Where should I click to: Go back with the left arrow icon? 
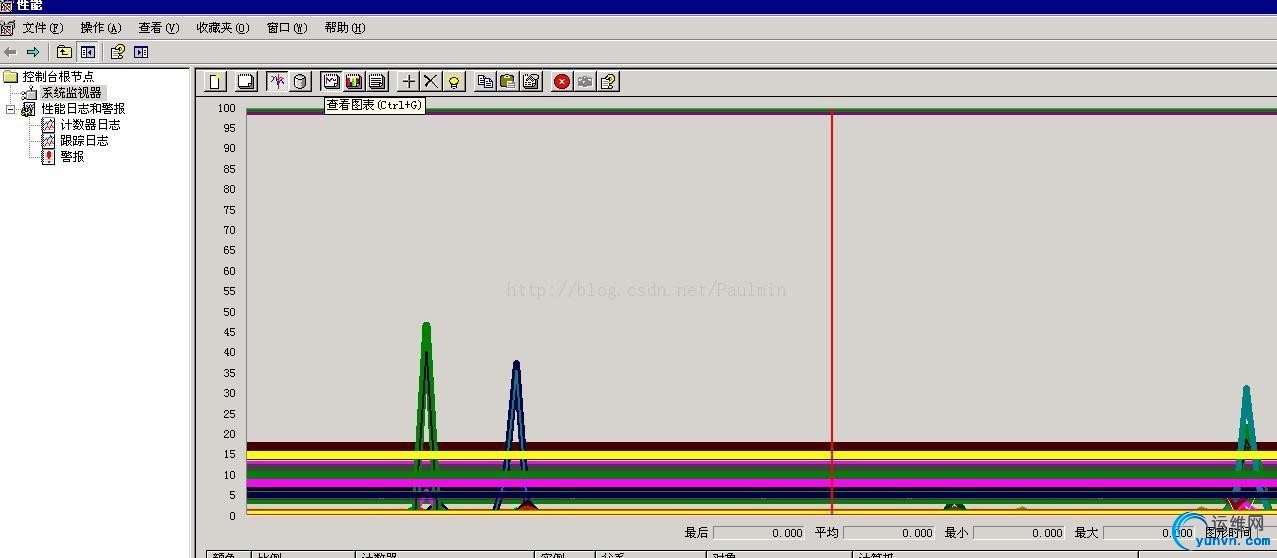click(x=11, y=52)
